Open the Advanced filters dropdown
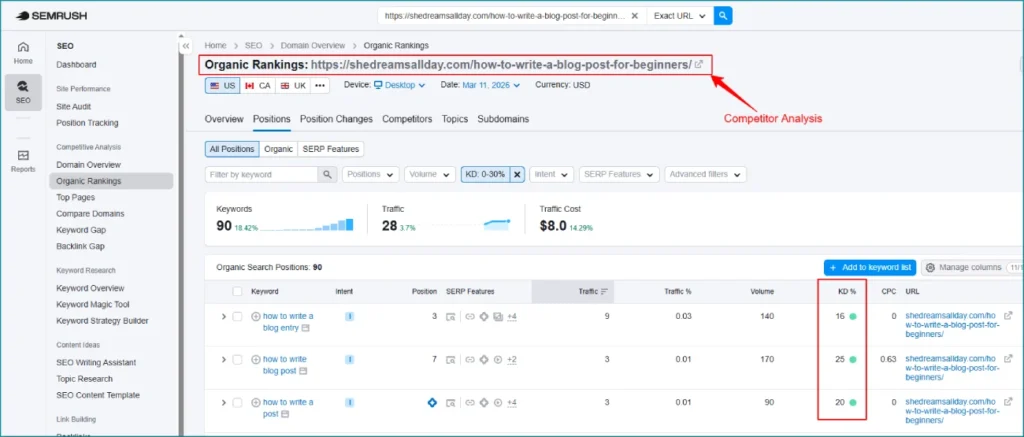1024x437 pixels. tap(705, 174)
